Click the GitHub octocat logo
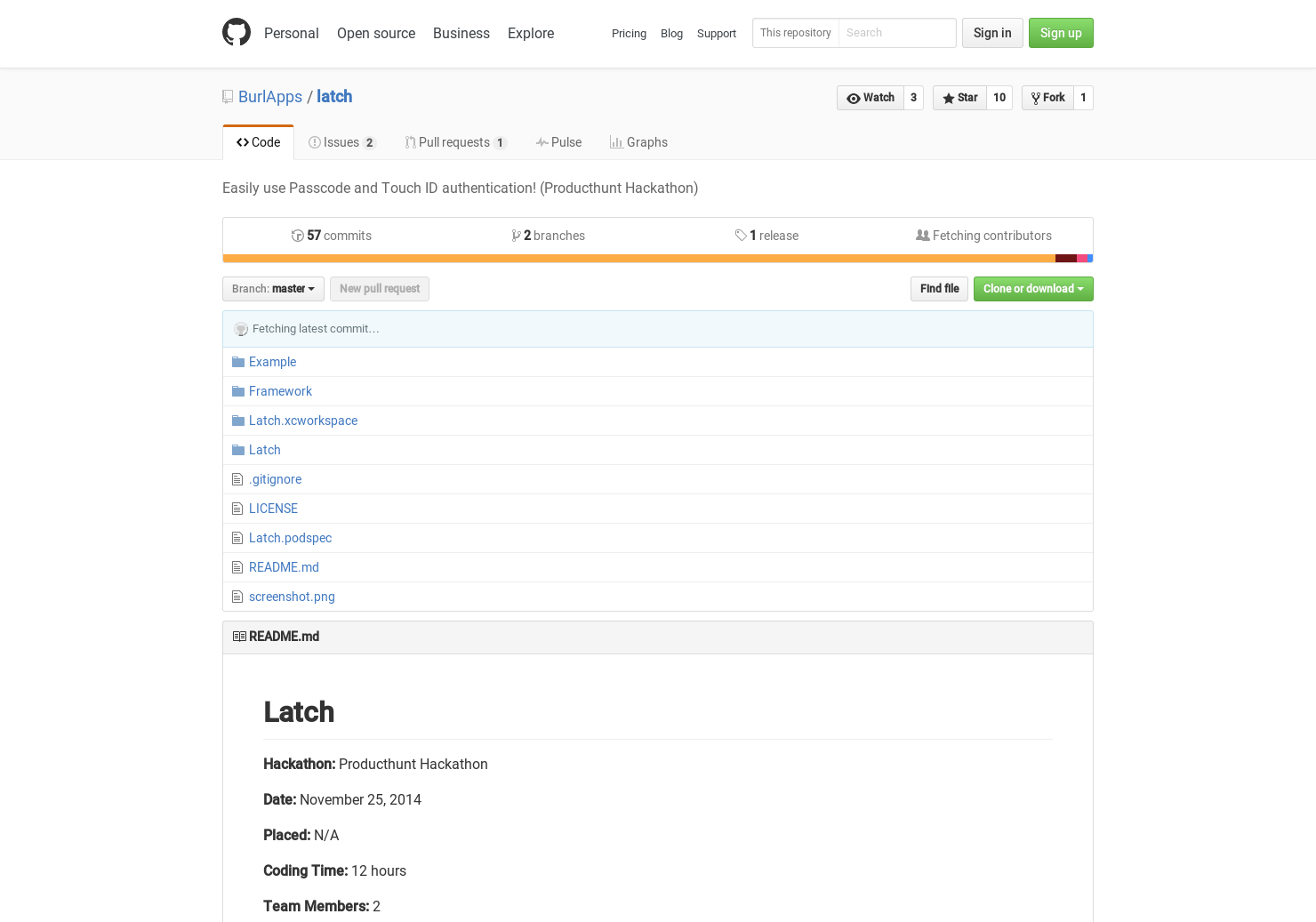This screenshot has height=922, width=1316. pos(237,33)
